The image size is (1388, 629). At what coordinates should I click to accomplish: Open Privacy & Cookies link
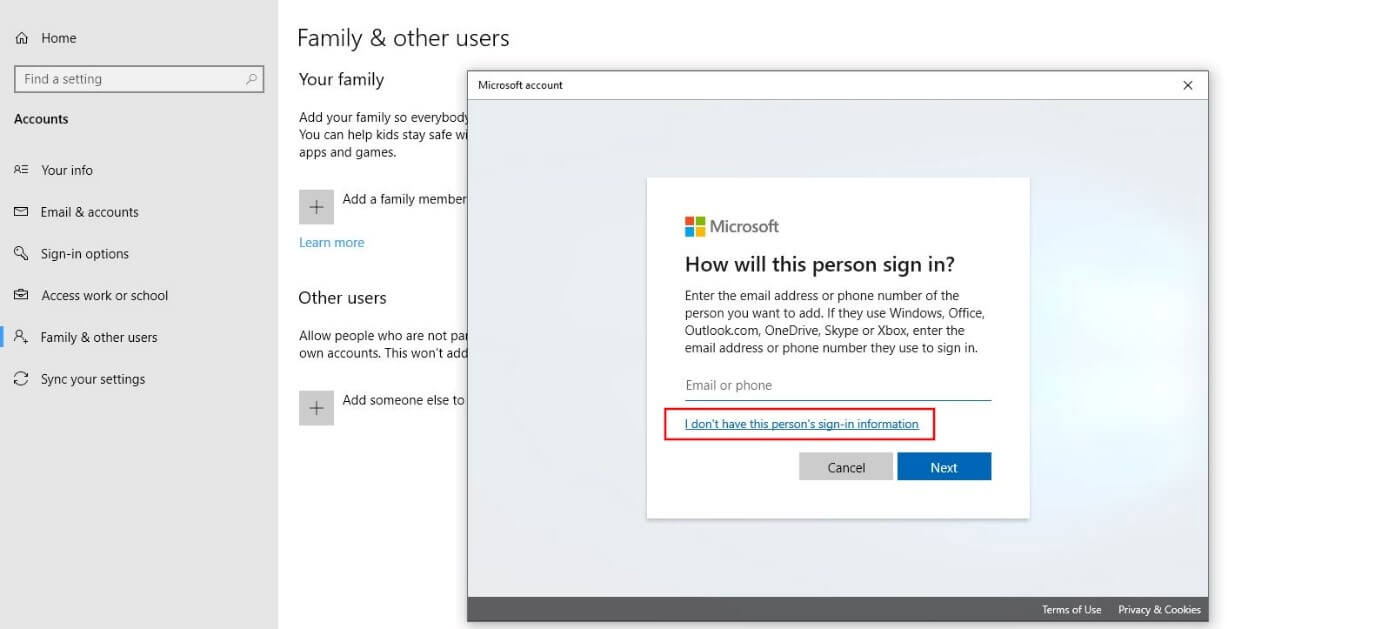pyautogui.click(x=1159, y=610)
